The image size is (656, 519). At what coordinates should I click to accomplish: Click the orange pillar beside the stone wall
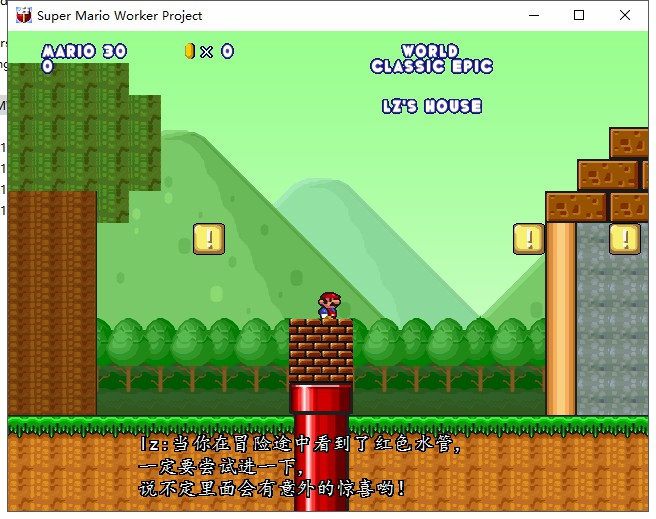[x=561, y=319]
